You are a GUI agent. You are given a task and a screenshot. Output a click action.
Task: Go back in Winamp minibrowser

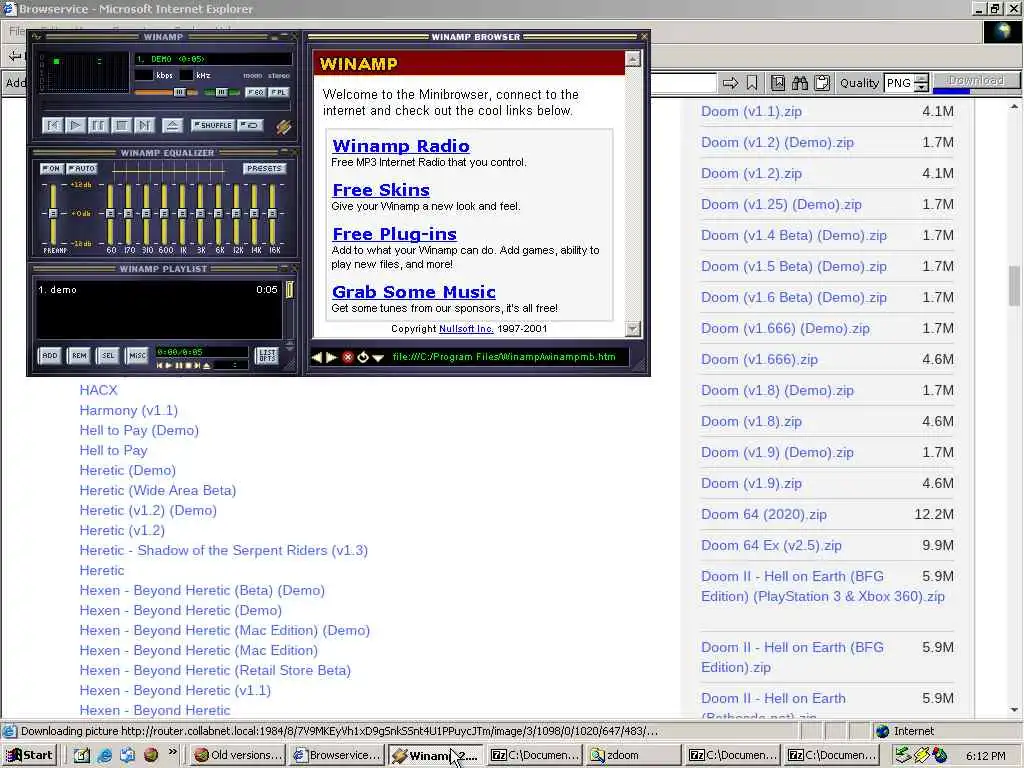click(317, 357)
